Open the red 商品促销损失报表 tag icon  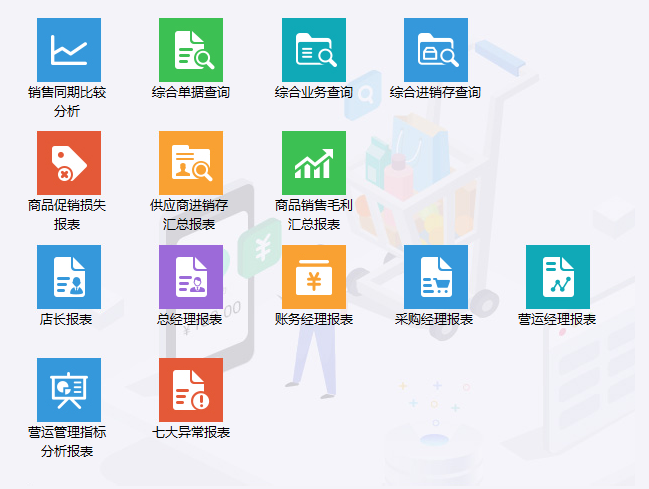click(68, 163)
